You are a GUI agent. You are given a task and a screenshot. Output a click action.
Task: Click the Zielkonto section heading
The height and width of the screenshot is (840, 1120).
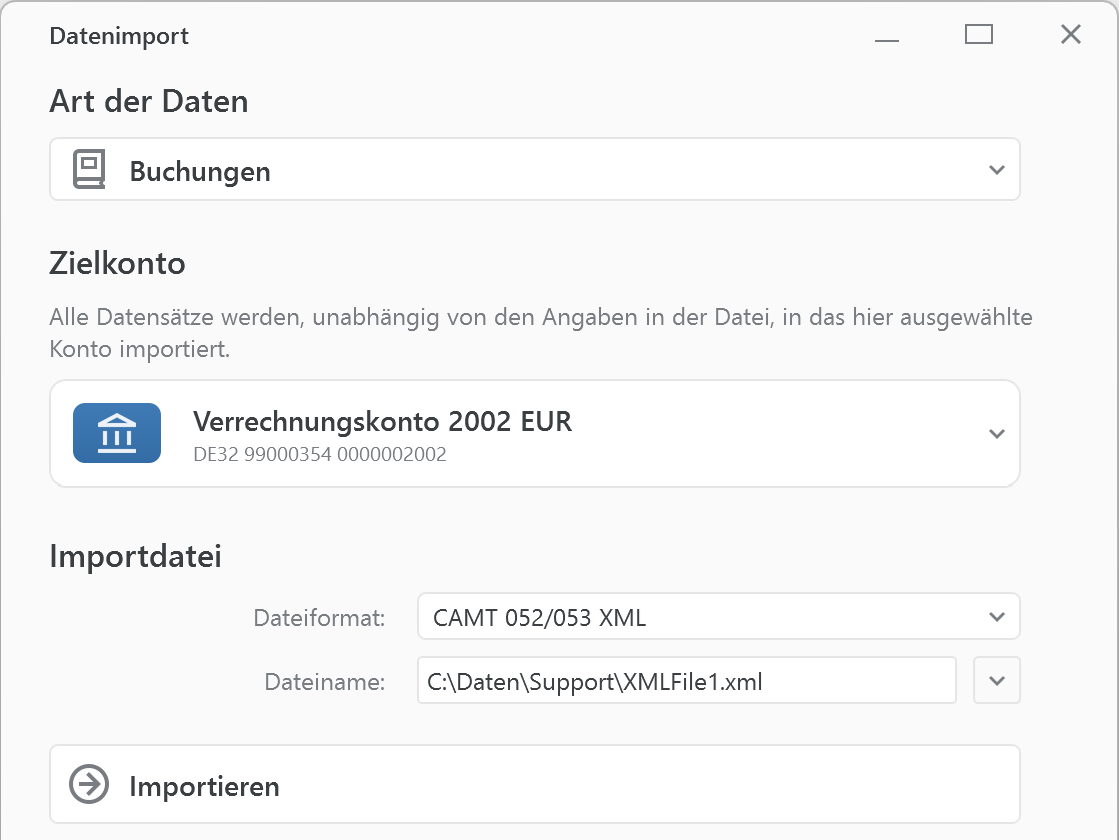[x=117, y=263]
